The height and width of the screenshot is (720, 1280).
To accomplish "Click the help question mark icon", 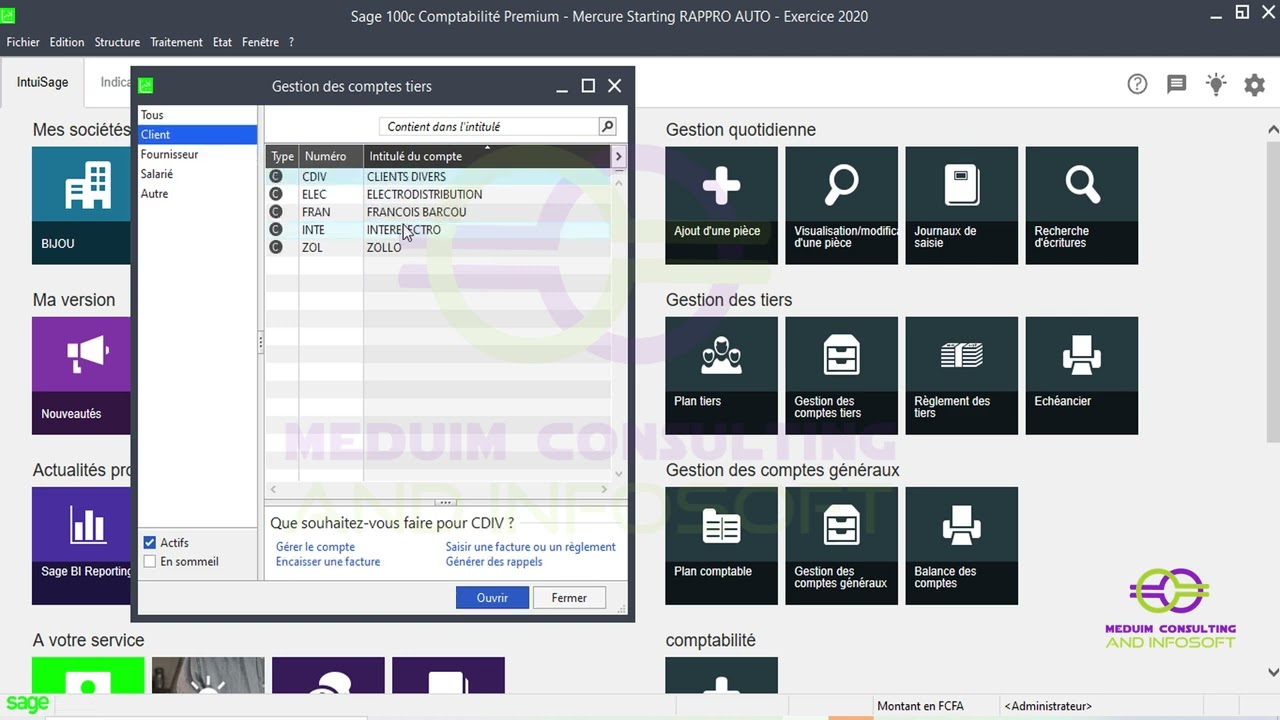I will point(1137,84).
